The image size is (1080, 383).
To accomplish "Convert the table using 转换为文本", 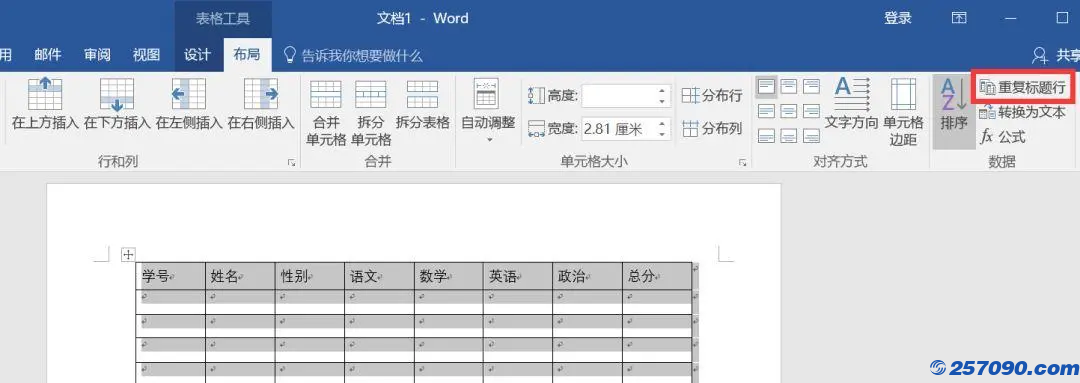I will click(1022, 112).
